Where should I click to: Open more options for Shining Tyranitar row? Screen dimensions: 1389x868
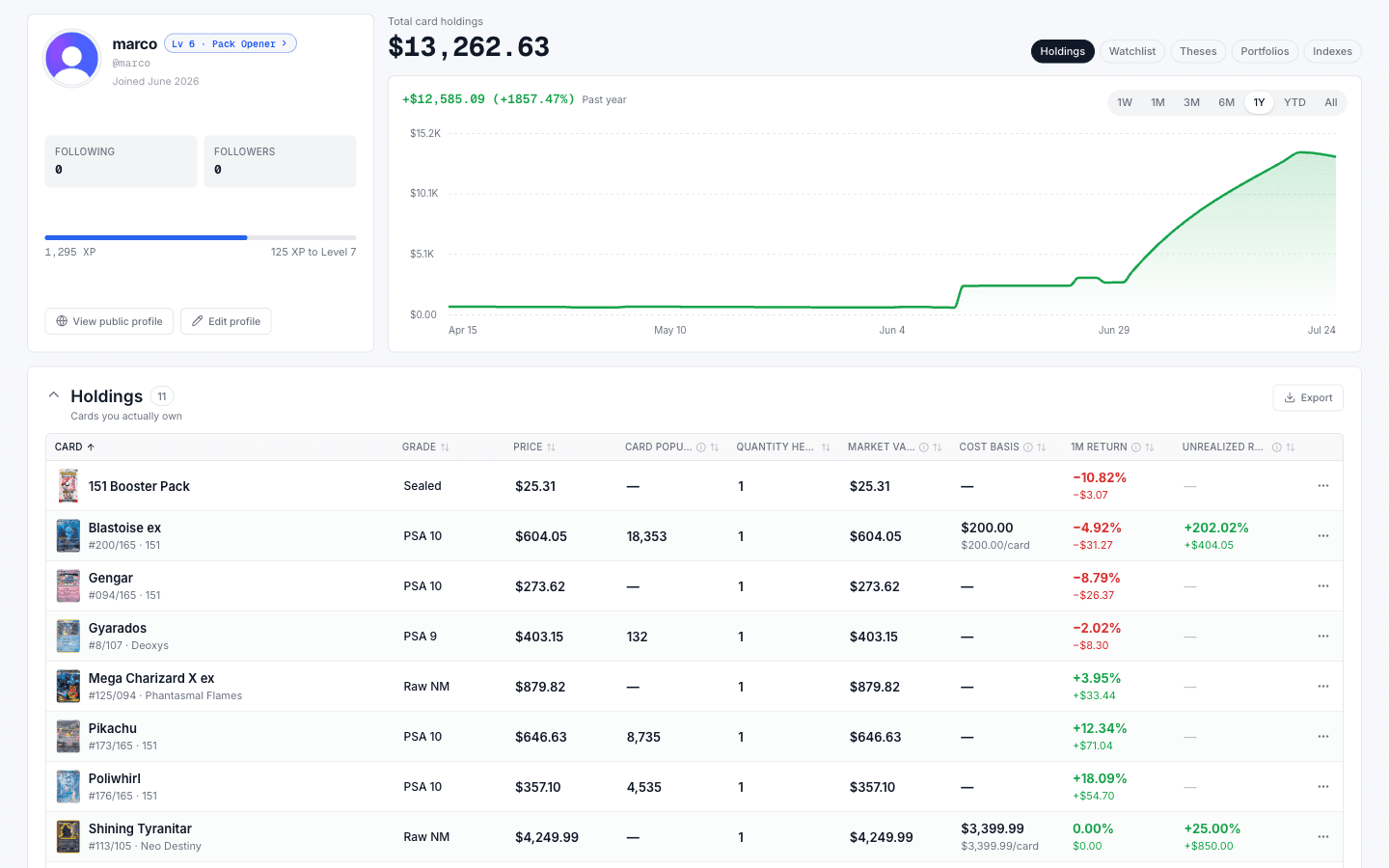pos(1323,837)
